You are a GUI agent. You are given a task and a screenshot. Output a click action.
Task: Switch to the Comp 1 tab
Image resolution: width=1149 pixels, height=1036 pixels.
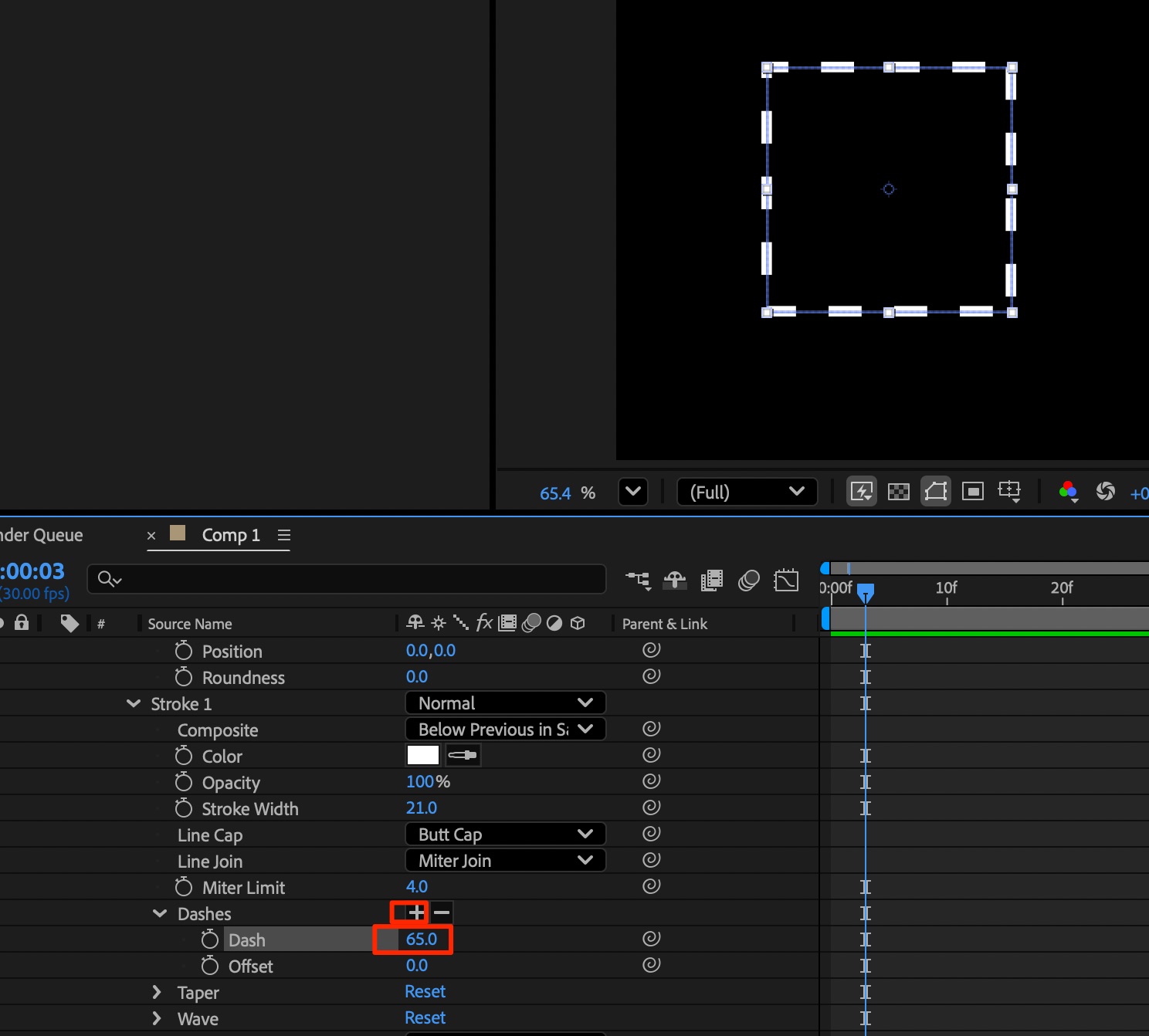click(230, 535)
